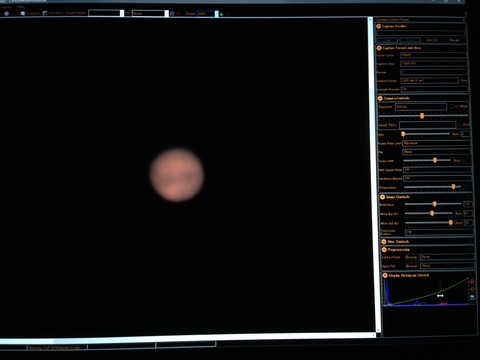The image size is (480, 360).
Task: Click the exposure slider handle
Action: pyautogui.click(x=422, y=116)
